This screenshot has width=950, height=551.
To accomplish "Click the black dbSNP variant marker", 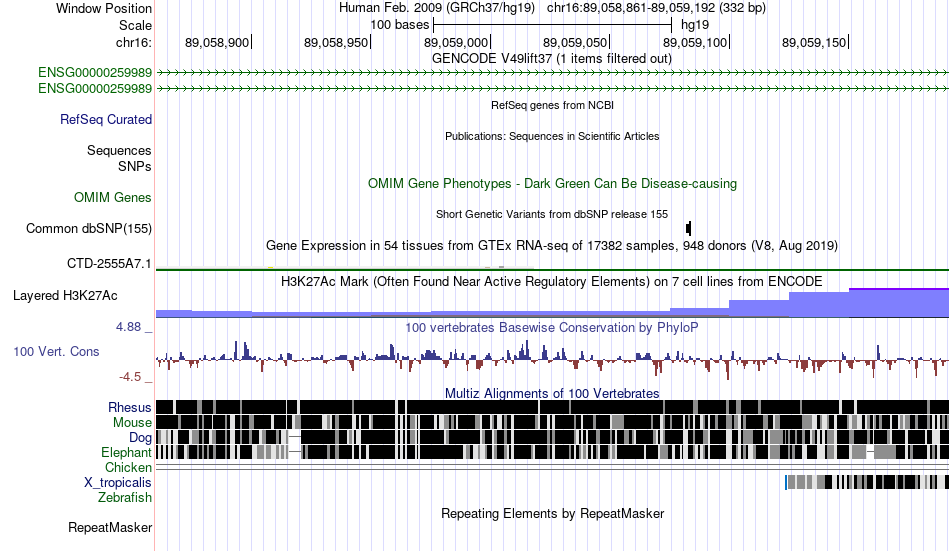I will coord(688,229).
